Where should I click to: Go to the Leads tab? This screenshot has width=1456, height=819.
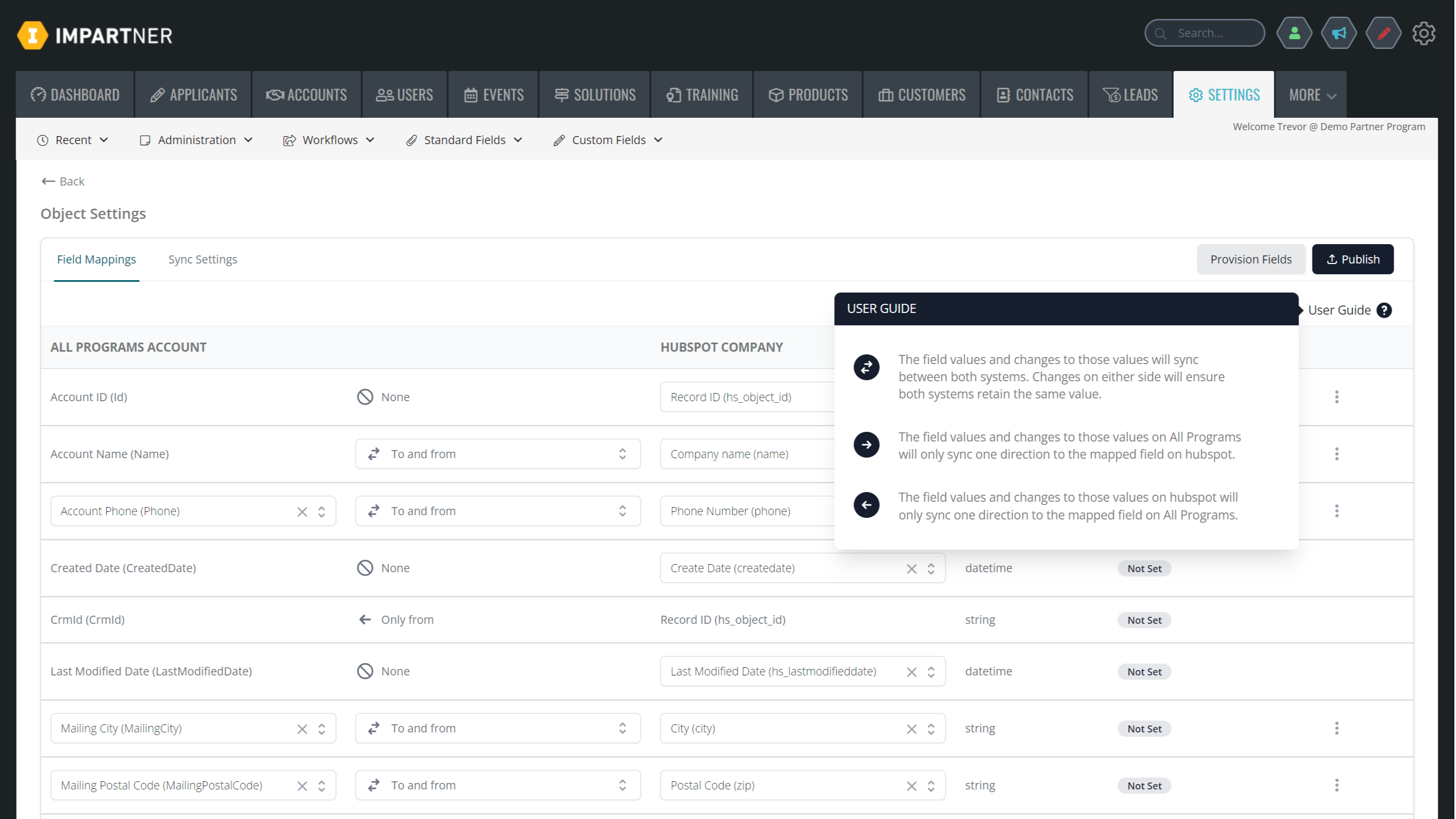click(1130, 95)
